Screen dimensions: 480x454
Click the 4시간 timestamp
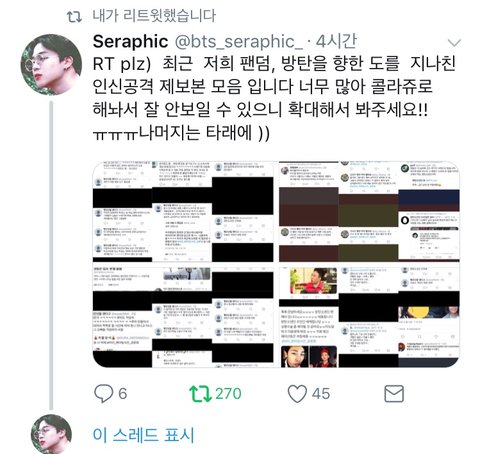(336, 41)
